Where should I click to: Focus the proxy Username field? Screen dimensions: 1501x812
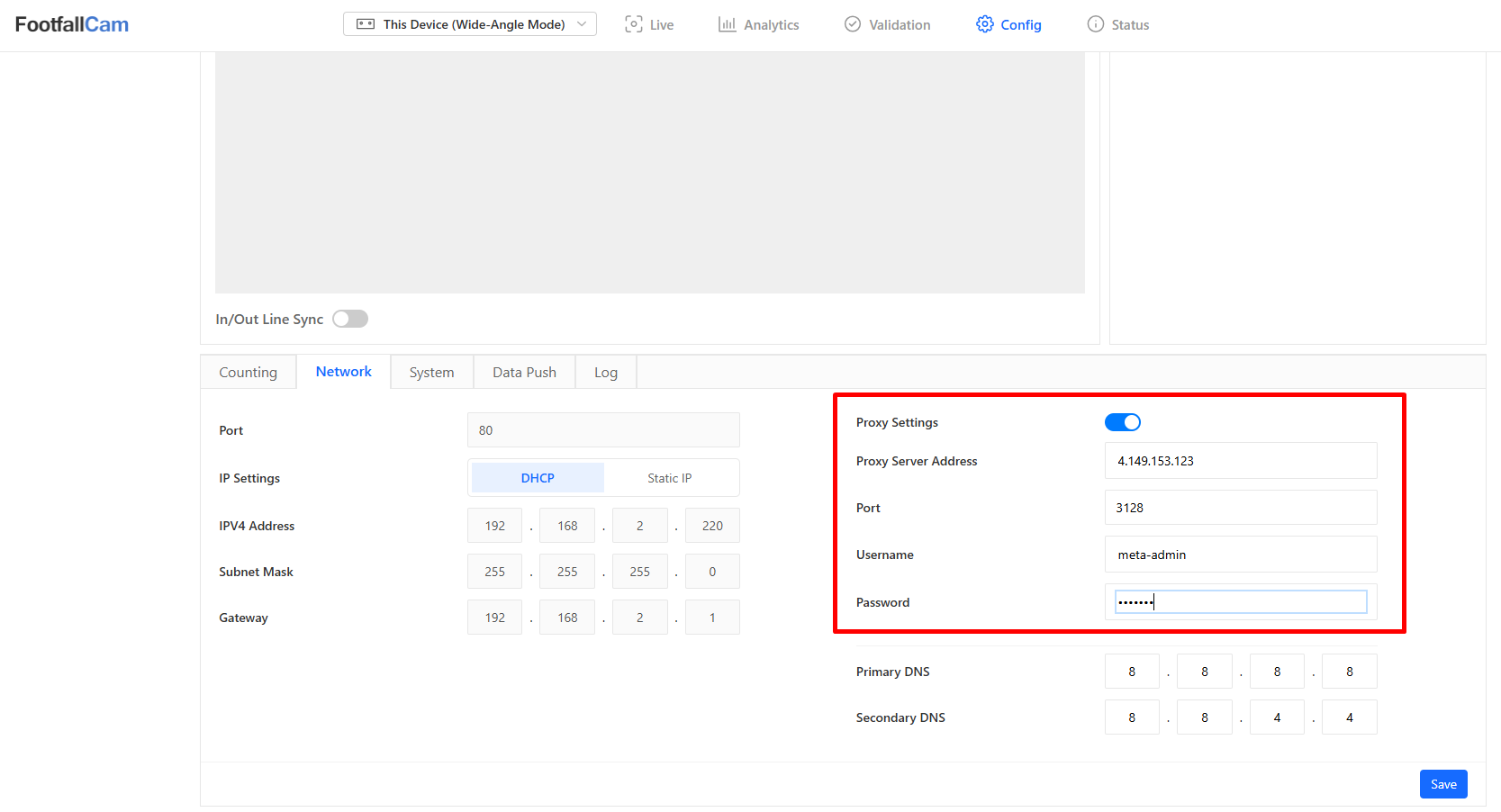tap(1240, 555)
